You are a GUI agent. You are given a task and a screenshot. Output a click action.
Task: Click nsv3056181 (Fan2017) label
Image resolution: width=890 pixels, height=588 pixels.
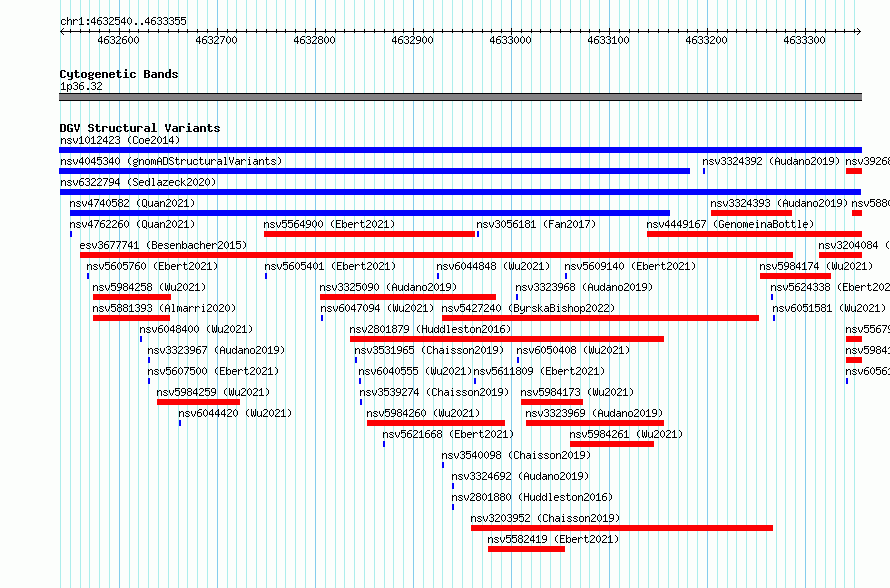point(536,224)
